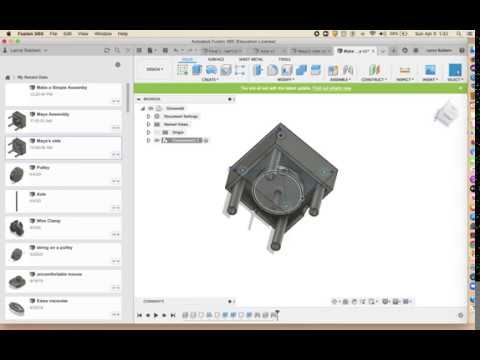Click the Undo arrow icon
This screenshot has width=480, height=360.
pyautogui.click(x=176, y=51)
